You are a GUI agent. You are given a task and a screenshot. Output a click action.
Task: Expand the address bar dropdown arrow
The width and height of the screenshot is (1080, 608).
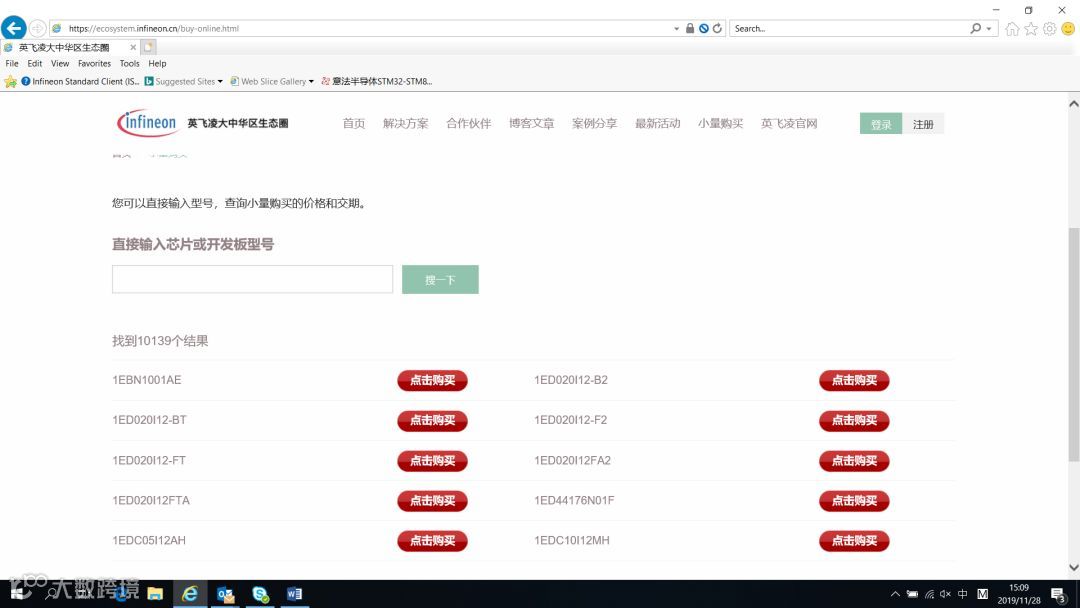[x=676, y=28]
